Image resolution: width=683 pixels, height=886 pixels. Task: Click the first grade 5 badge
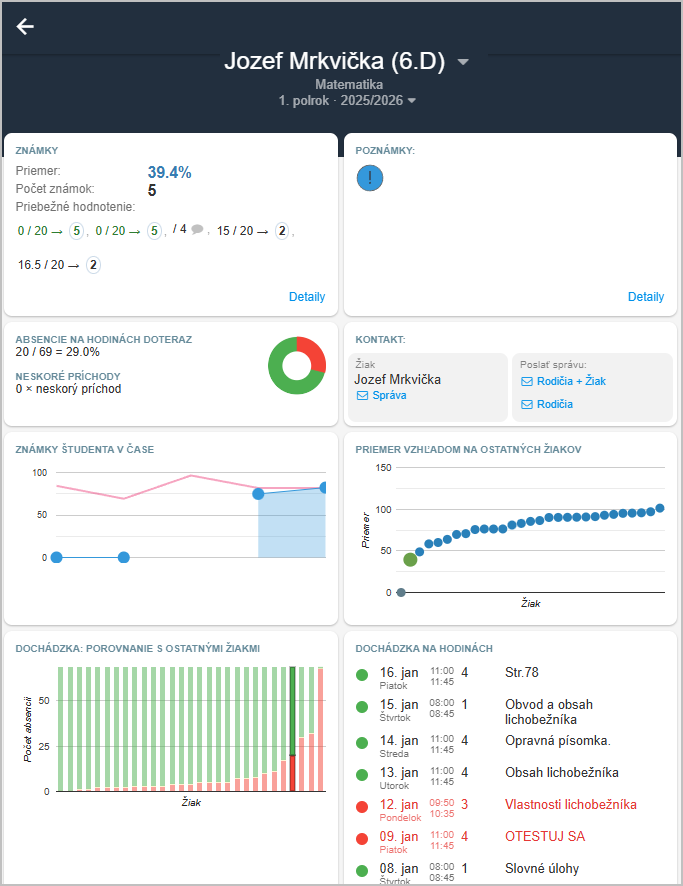point(77,231)
